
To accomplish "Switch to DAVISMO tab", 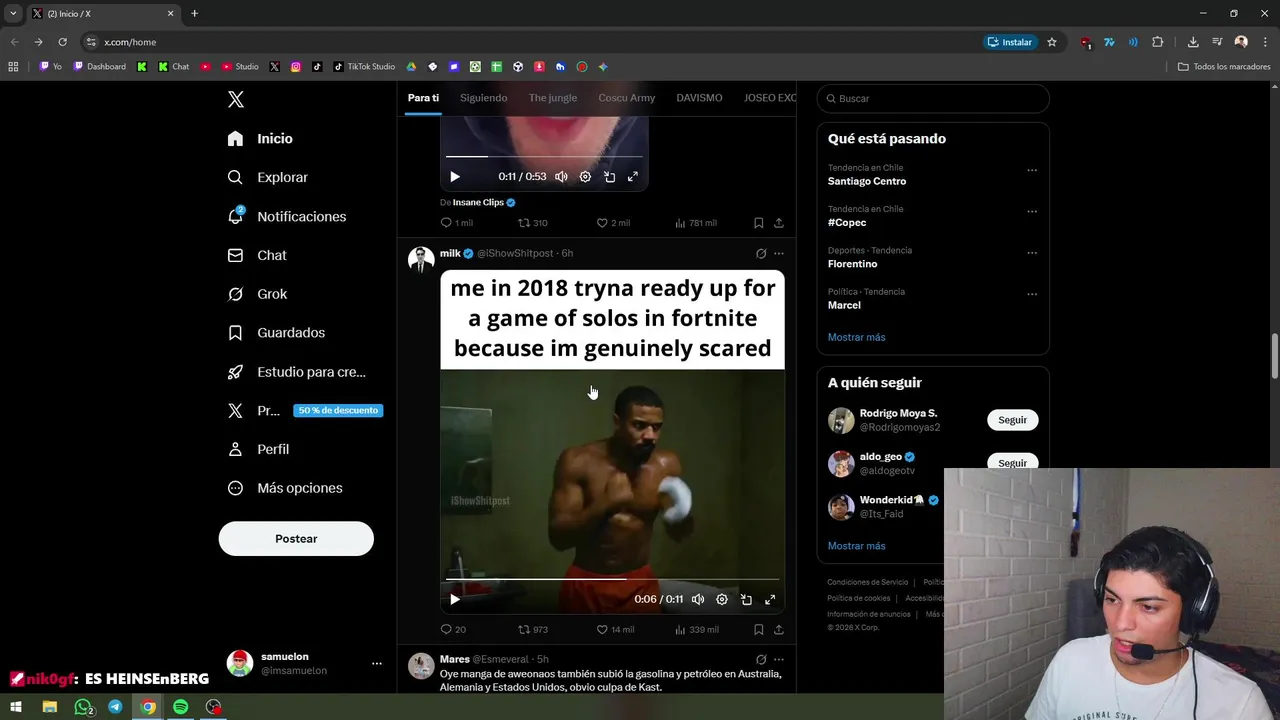I will [x=699, y=98].
